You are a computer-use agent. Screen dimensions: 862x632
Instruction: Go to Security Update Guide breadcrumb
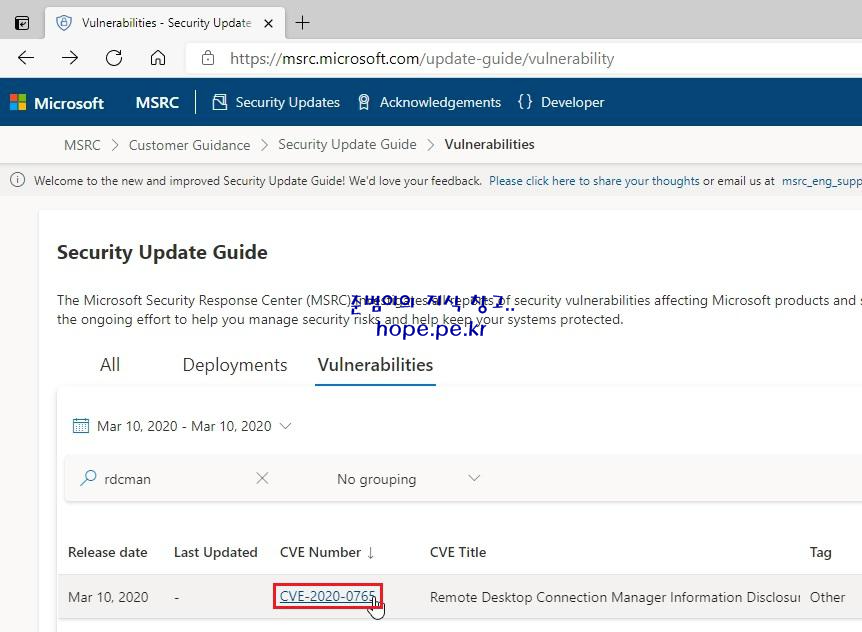347,145
